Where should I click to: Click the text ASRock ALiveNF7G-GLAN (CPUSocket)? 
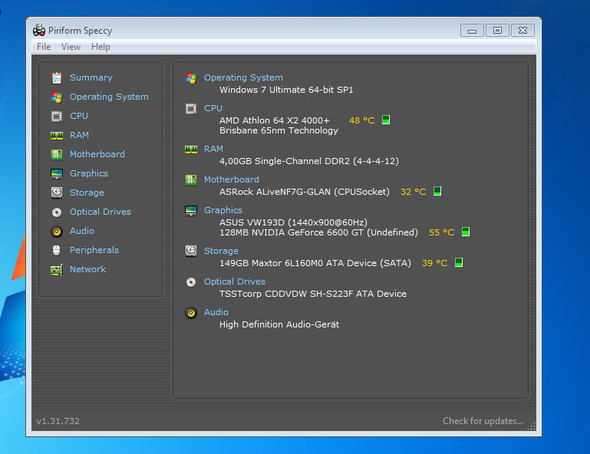pyautogui.click(x=304, y=192)
